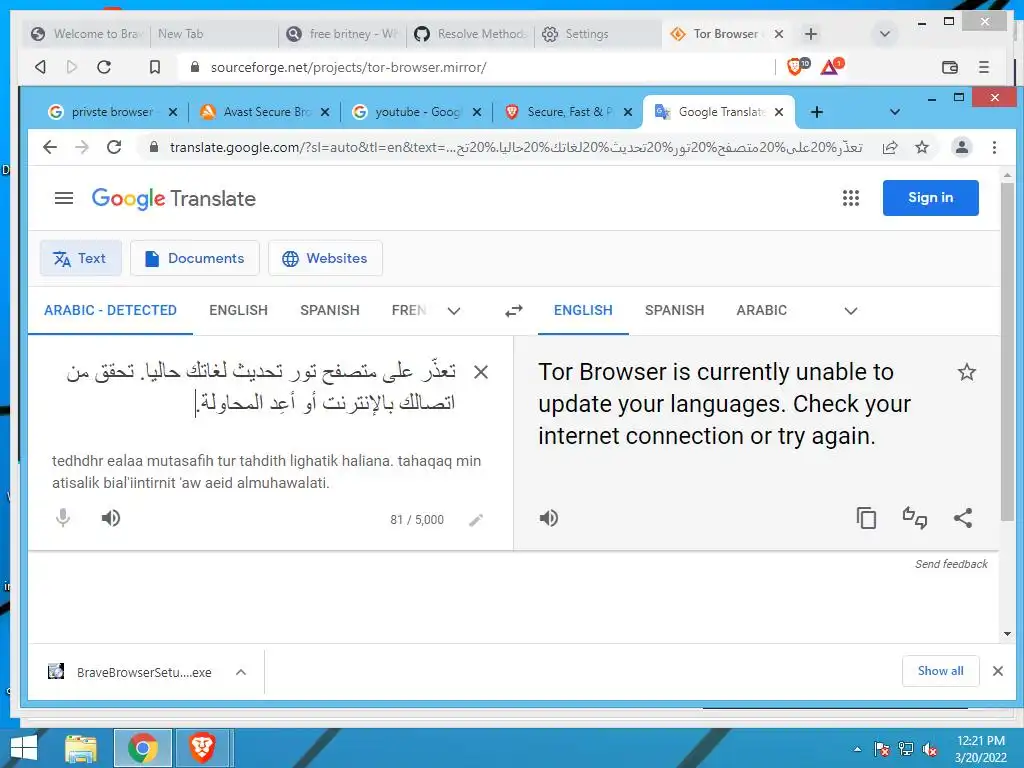Switch to Resolve Method GitHub tab
Viewport: 1024px width, 768px height.
coord(470,34)
